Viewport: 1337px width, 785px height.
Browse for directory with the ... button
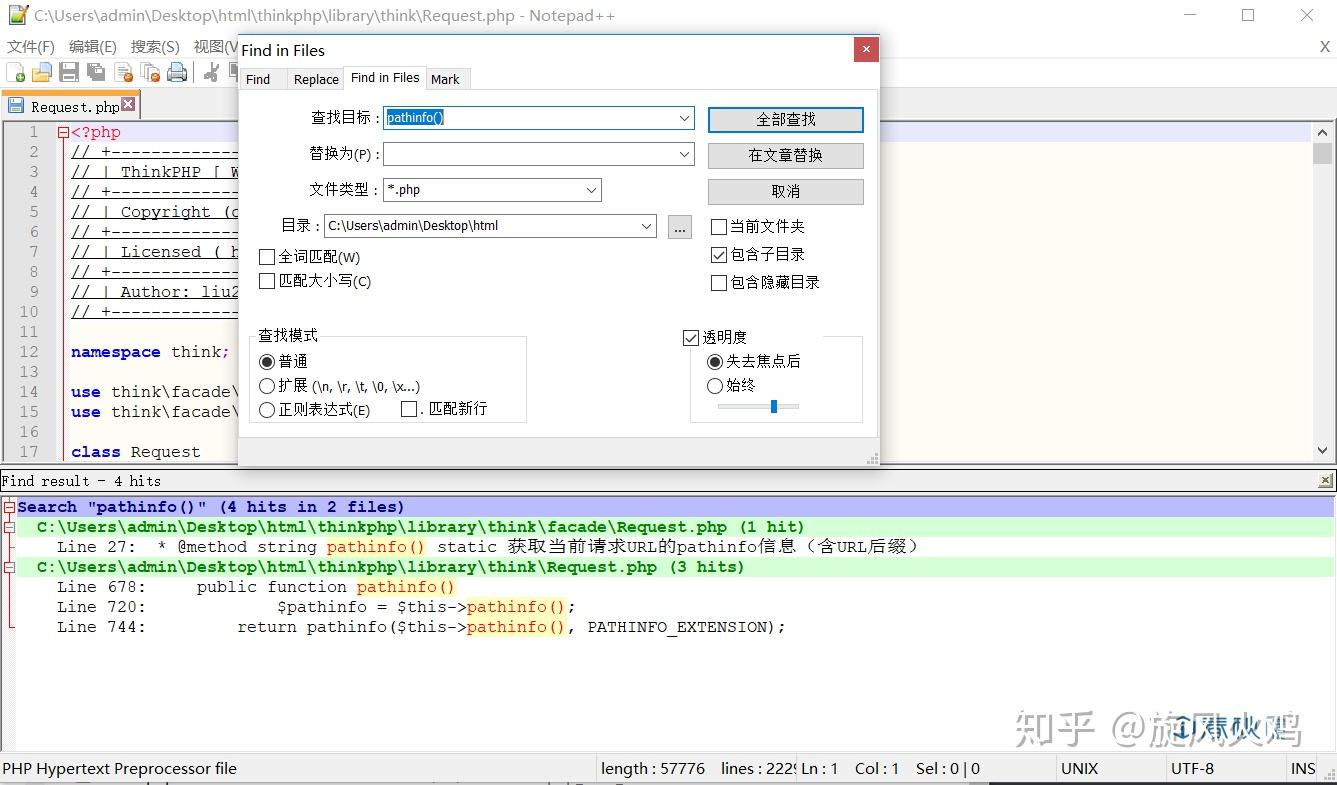click(680, 227)
